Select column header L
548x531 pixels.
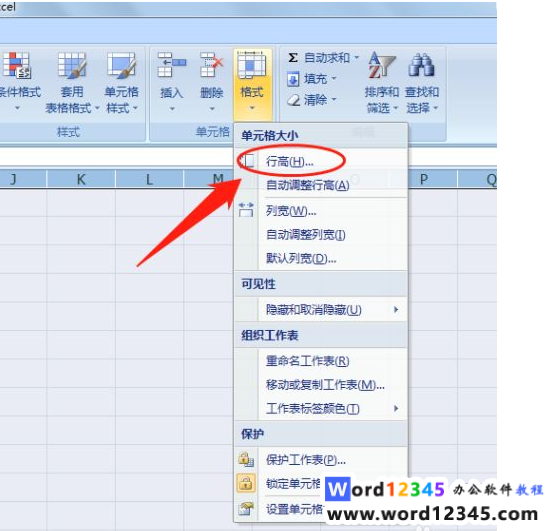[149, 179]
